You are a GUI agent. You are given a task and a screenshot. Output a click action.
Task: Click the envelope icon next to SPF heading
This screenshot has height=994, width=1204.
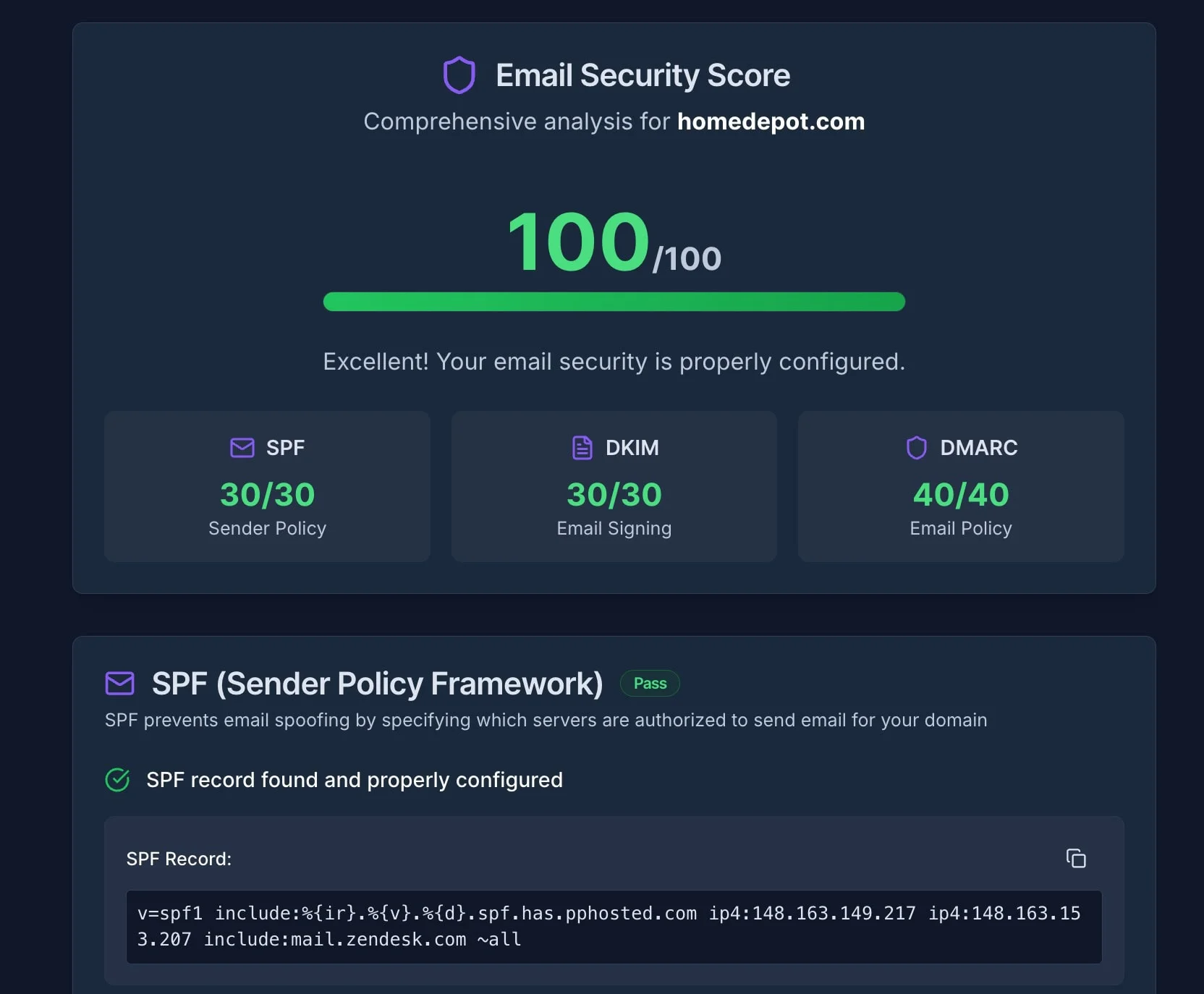click(x=120, y=683)
